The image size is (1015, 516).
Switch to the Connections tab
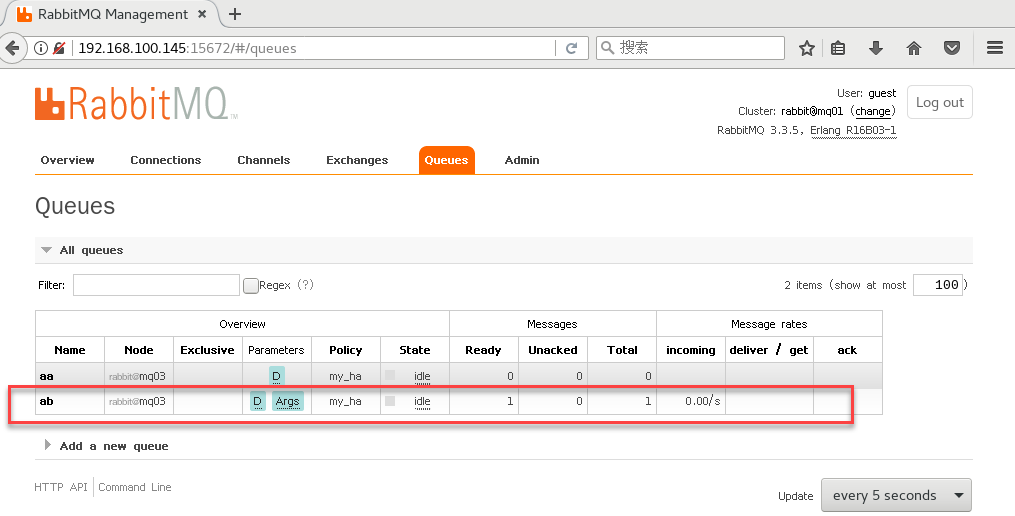pos(166,161)
